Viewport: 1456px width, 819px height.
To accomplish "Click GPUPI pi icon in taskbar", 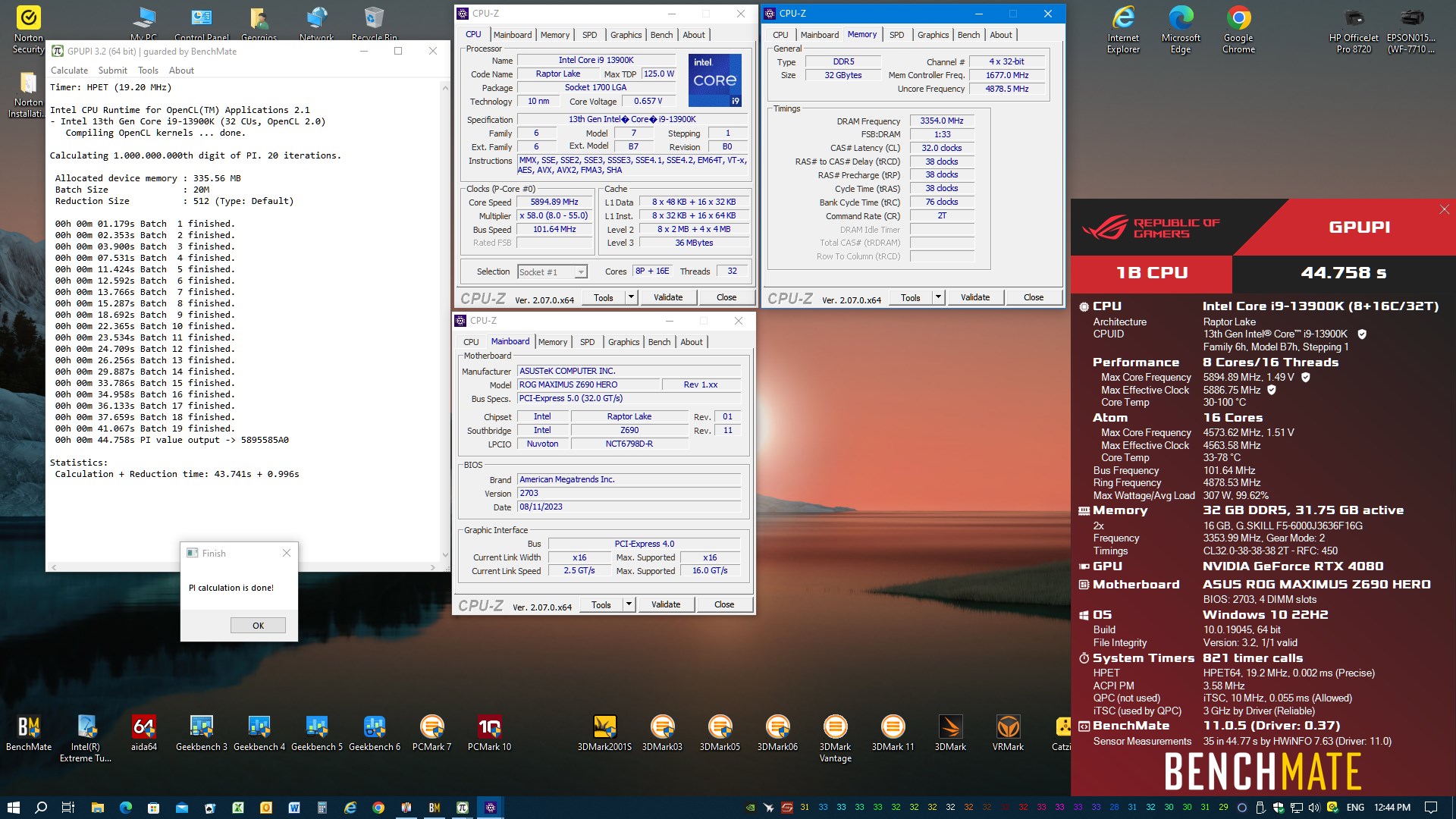I will [463, 808].
